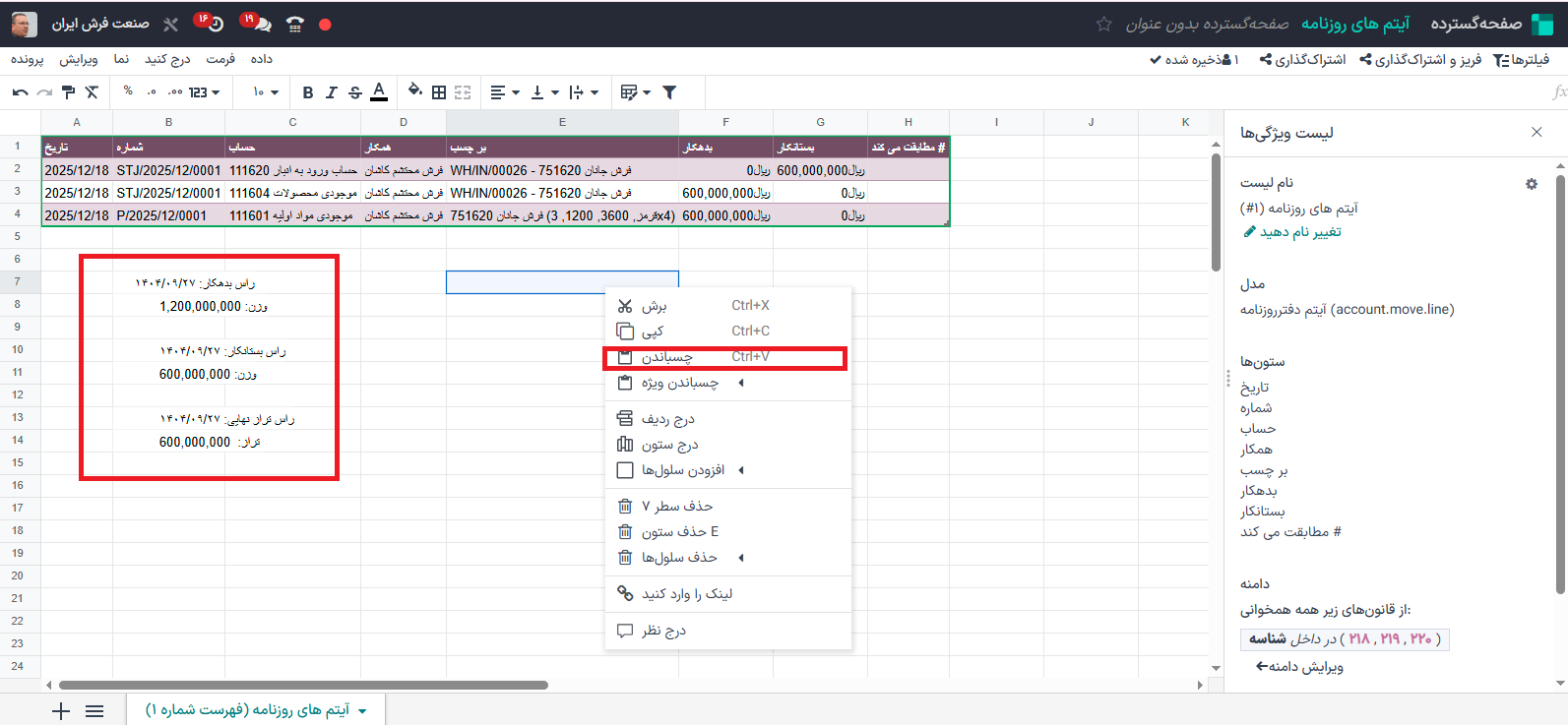This screenshot has height=725, width=1568.
Task: Expand horizontal alignment dropdown
Action: [x=504, y=92]
